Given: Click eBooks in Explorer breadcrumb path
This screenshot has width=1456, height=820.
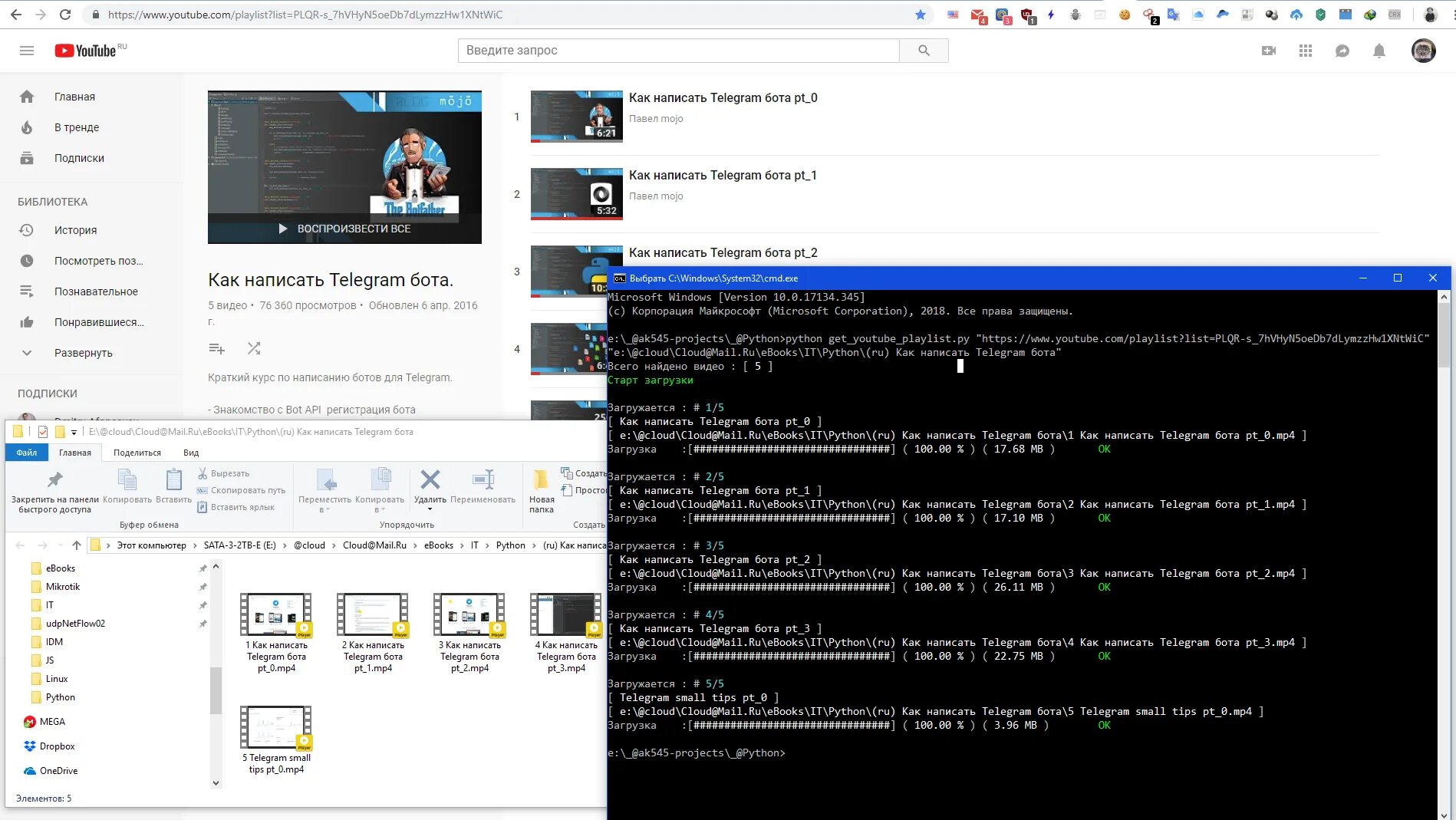Looking at the screenshot, I should point(439,545).
